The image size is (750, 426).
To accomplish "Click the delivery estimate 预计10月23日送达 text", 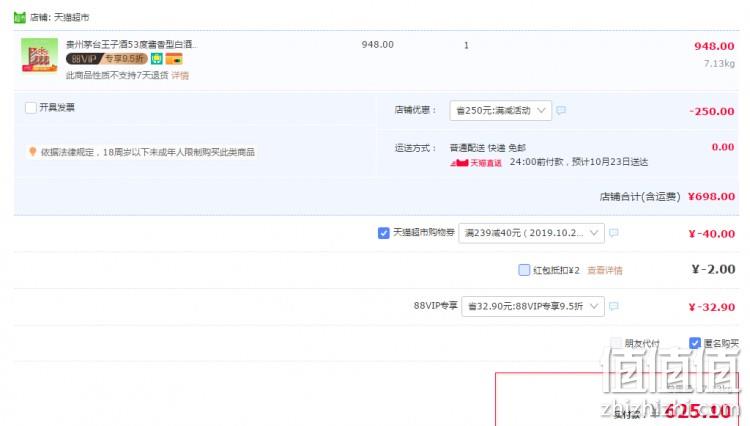I will [610, 163].
